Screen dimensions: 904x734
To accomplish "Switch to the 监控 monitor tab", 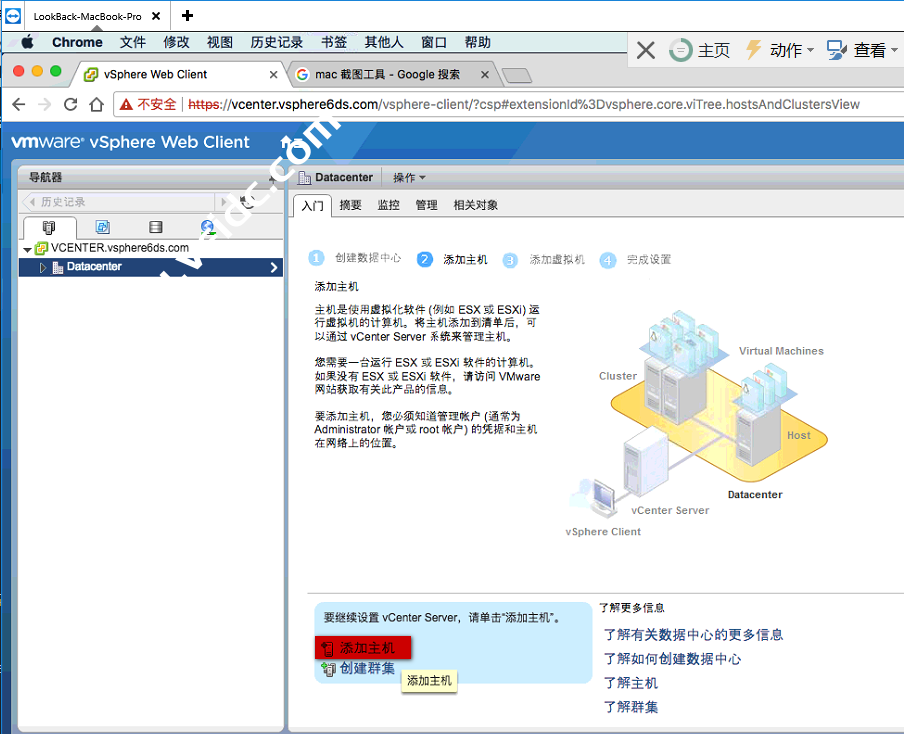I will coord(388,205).
